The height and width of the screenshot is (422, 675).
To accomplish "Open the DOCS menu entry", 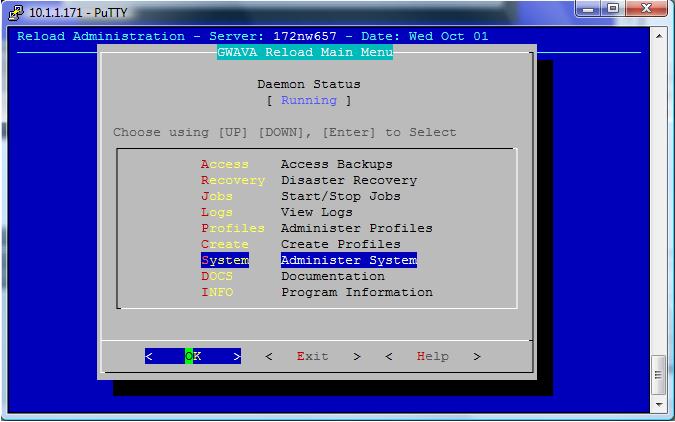I will tap(217, 276).
